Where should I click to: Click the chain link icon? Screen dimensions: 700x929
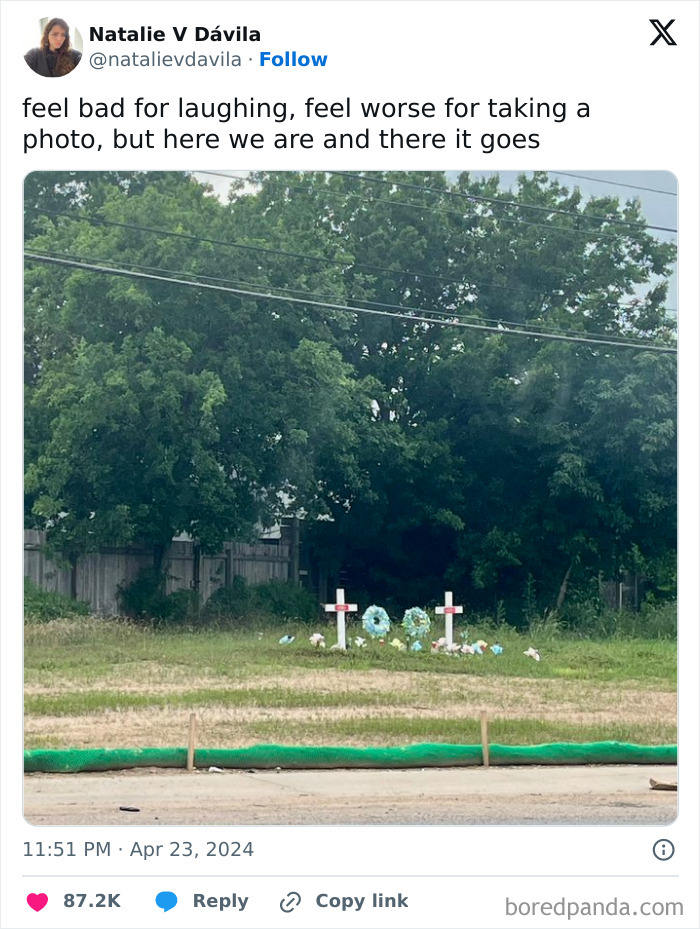coord(290,902)
